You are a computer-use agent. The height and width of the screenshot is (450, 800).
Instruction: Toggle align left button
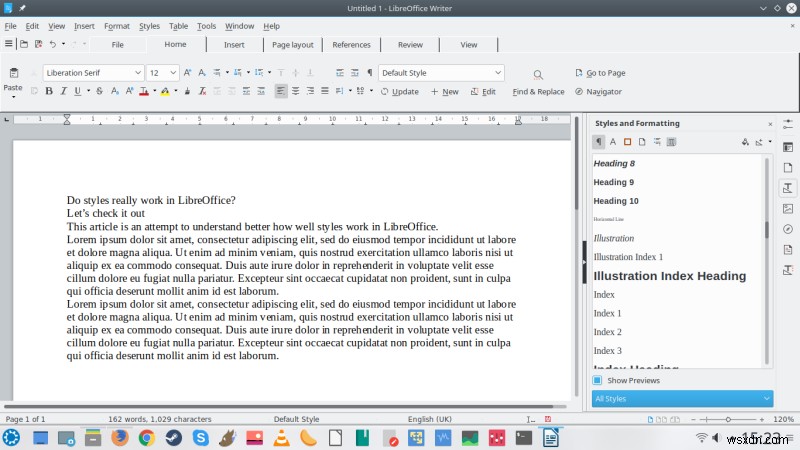(281, 91)
